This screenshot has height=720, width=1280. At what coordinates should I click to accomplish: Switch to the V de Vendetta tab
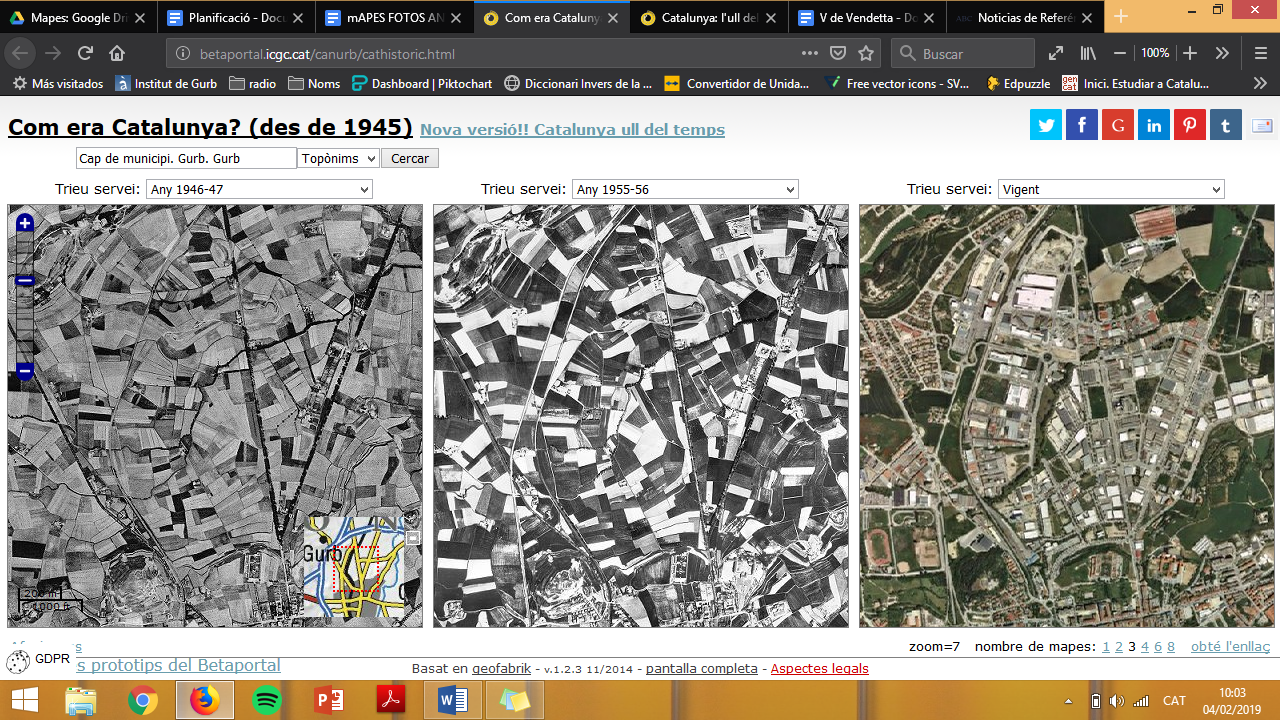[869, 18]
